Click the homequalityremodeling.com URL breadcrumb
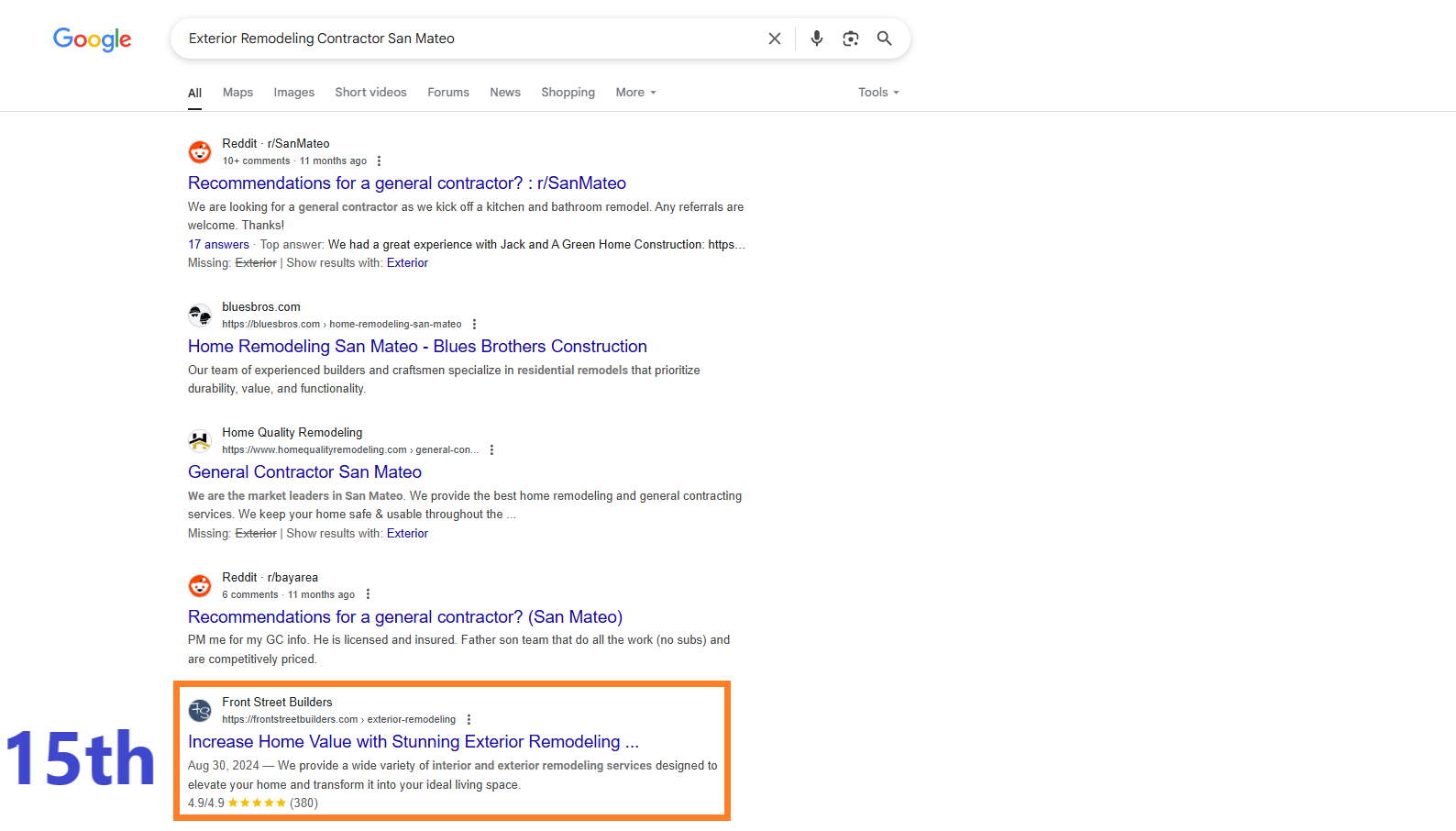This screenshot has width=1456, height=831. 350,450
